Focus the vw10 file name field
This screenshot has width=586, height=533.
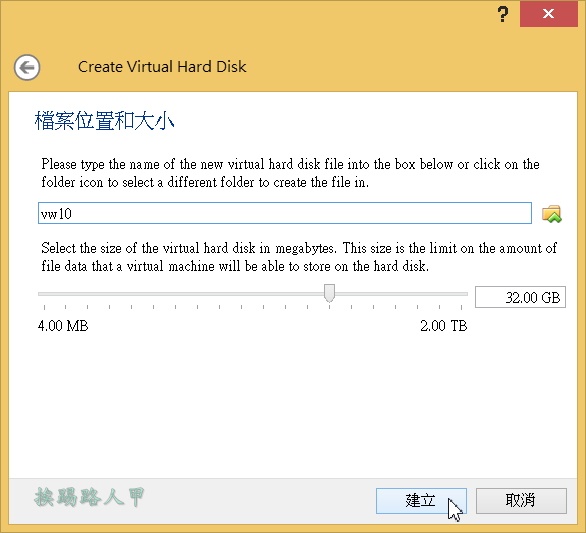pyautogui.click(x=285, y=213)
